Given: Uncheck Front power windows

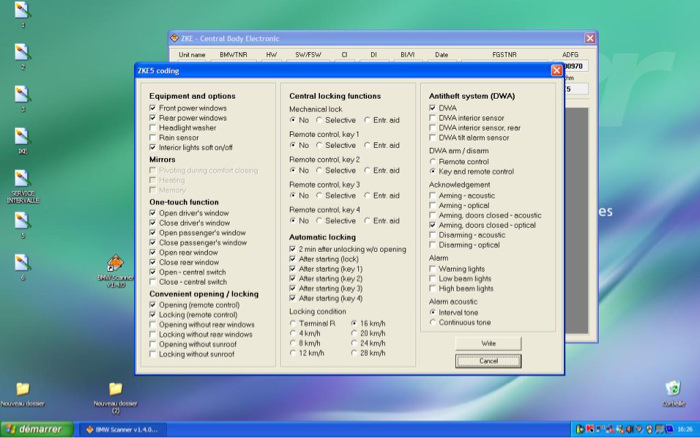Looking at the screenshot, I should [x=153, y=108].
